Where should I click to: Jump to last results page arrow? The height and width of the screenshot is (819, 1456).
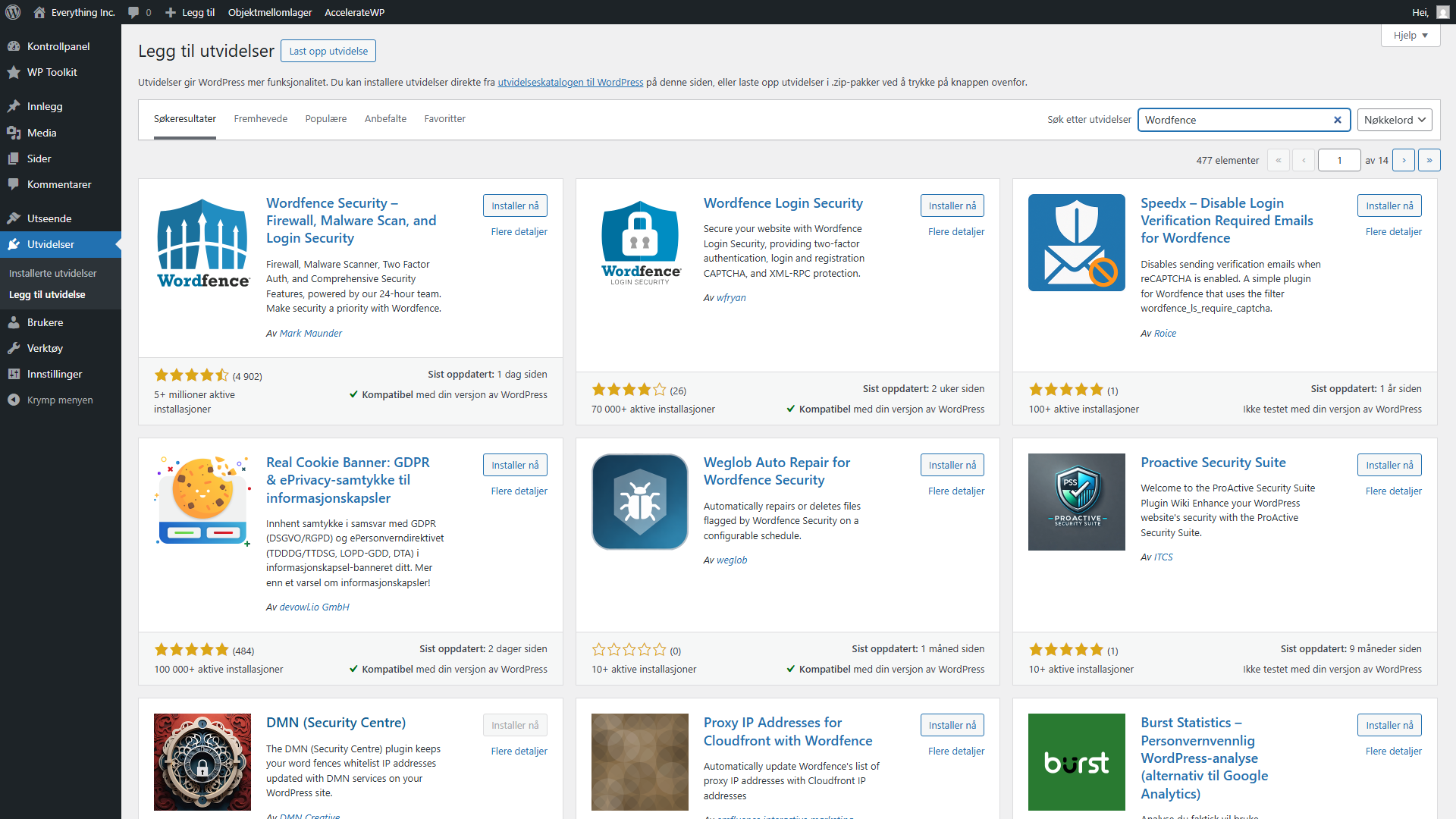click(1429, 160)
